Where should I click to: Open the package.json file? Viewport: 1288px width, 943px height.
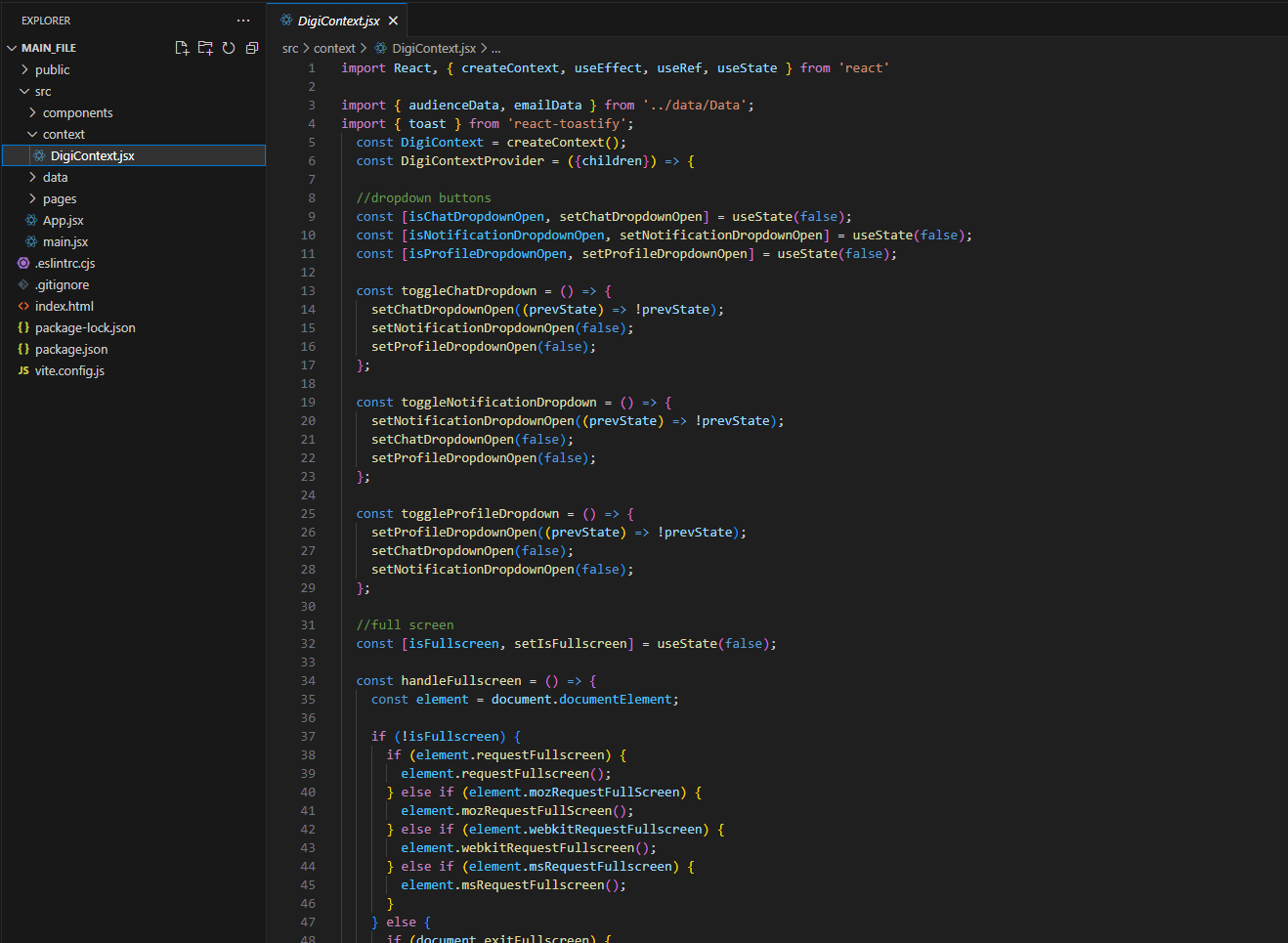71,350
